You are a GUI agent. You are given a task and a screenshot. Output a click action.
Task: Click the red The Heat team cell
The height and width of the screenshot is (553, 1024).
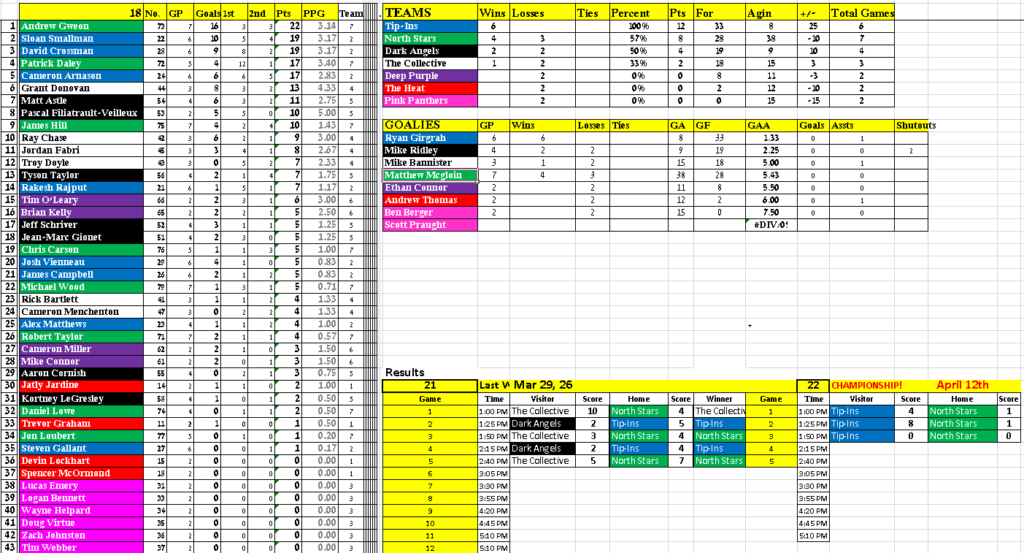[430, 88]
